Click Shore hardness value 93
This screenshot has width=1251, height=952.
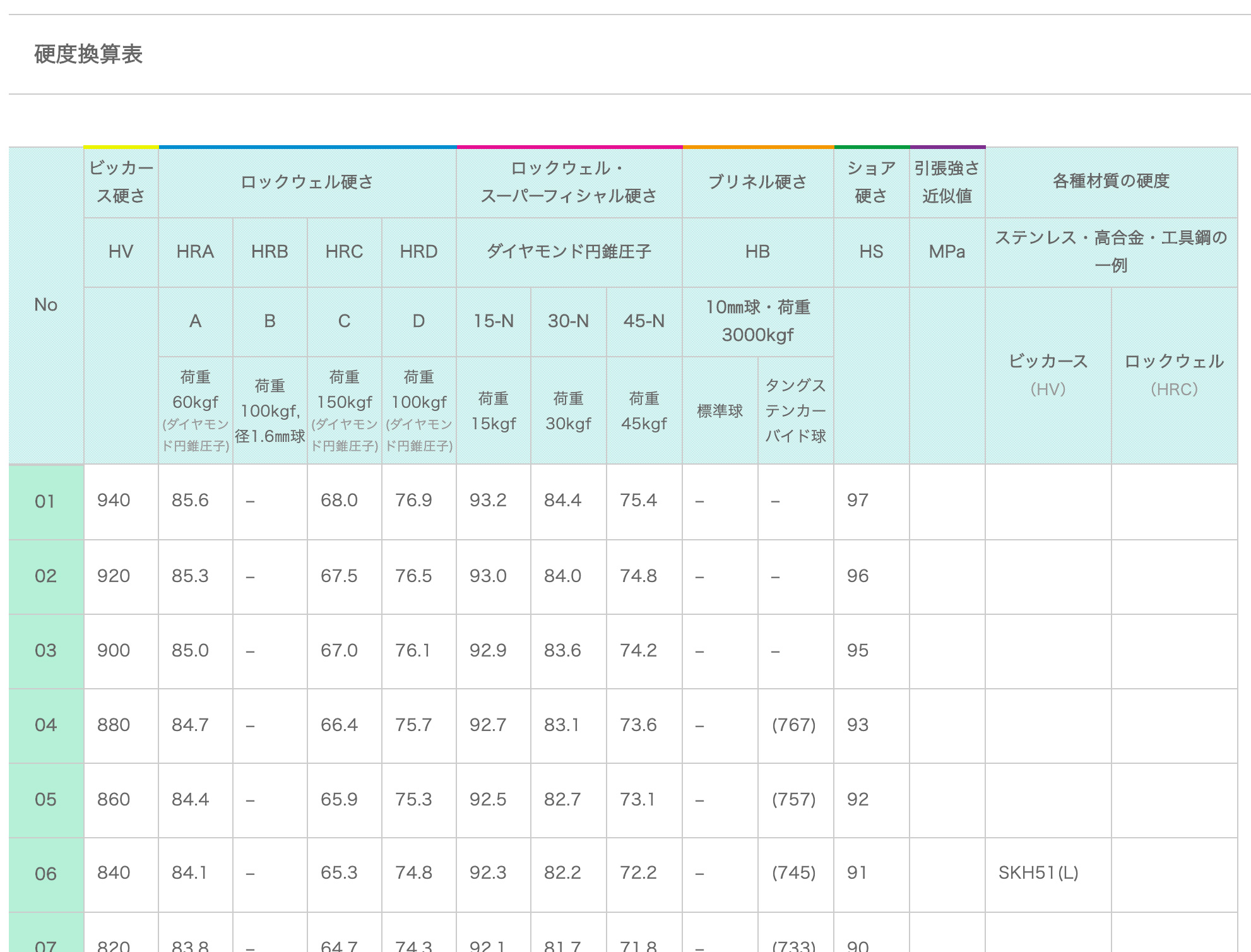tap(858, 725)
